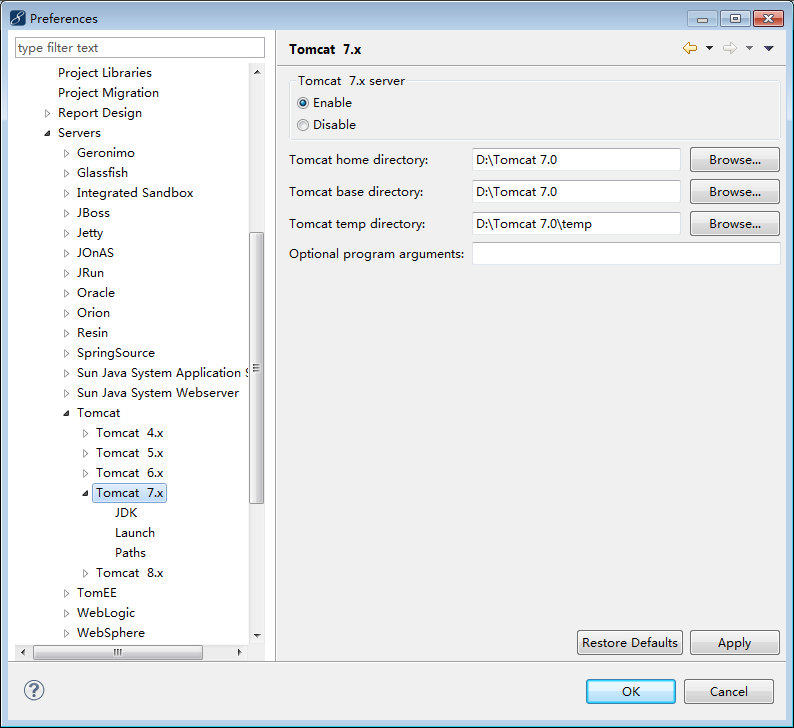
Task: Click the horizontal scroll left arrow
Action: [23, 653]
